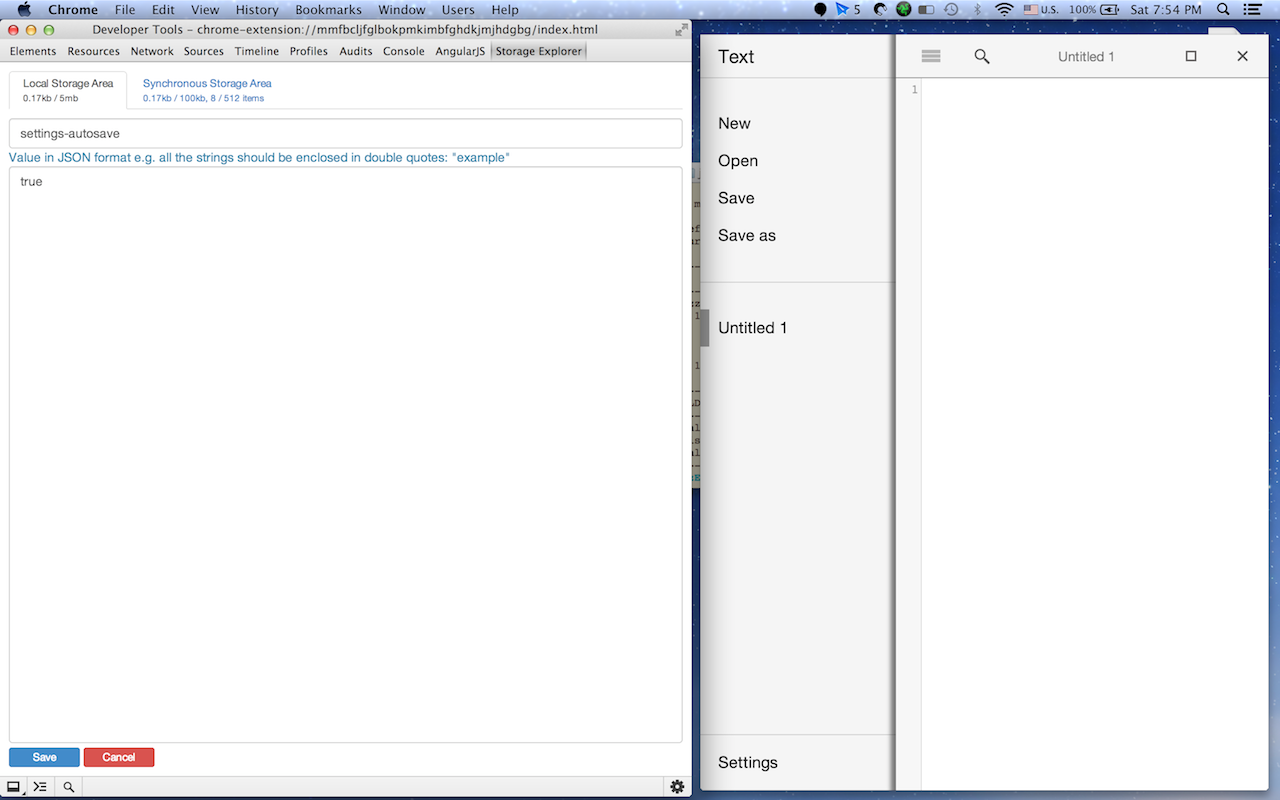The width and height of the screenshot is (1280, 800).
Task: Save the storage value
Action: click(x=44, y=757)
